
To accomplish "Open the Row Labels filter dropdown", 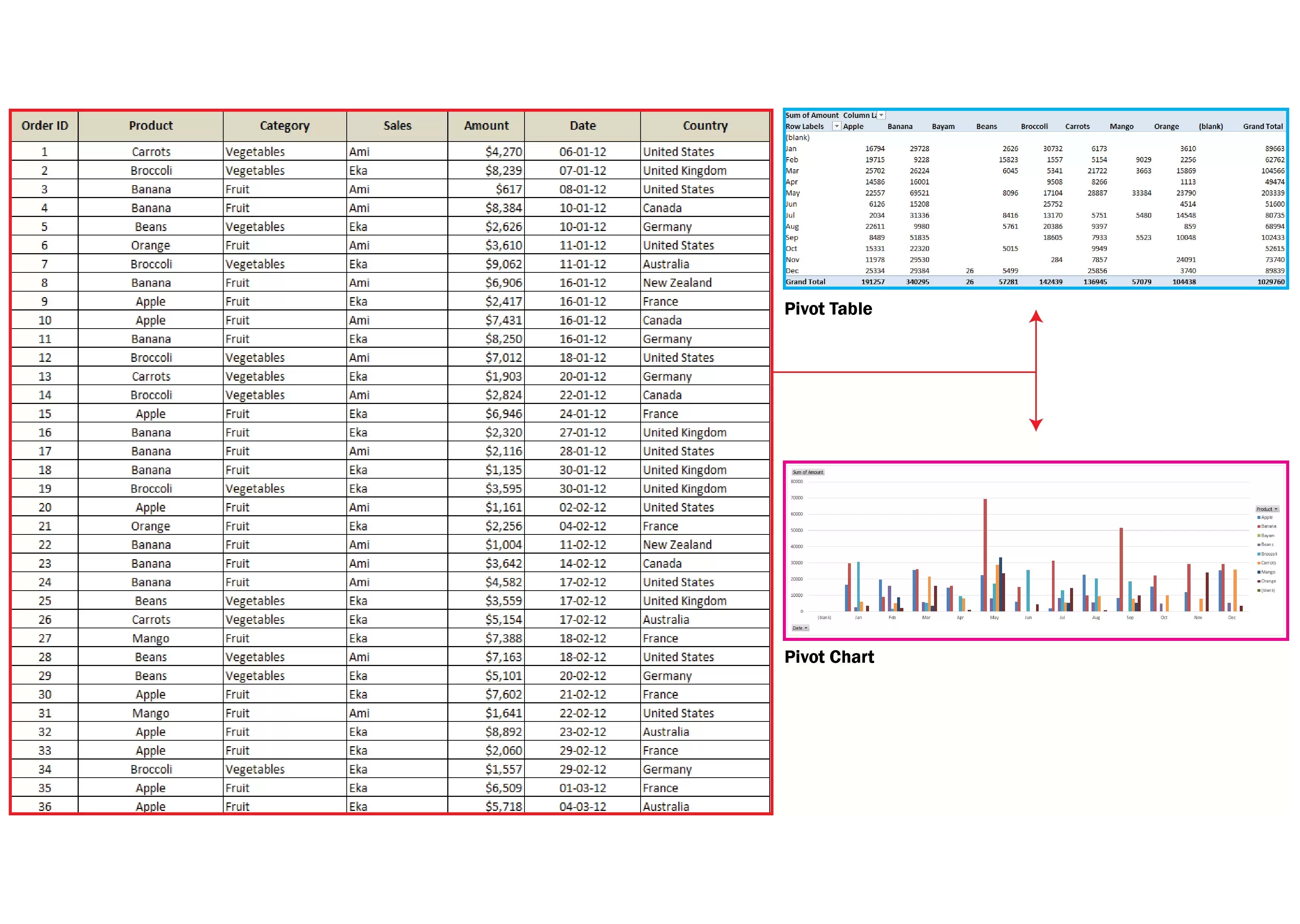I will click(836, 126).
